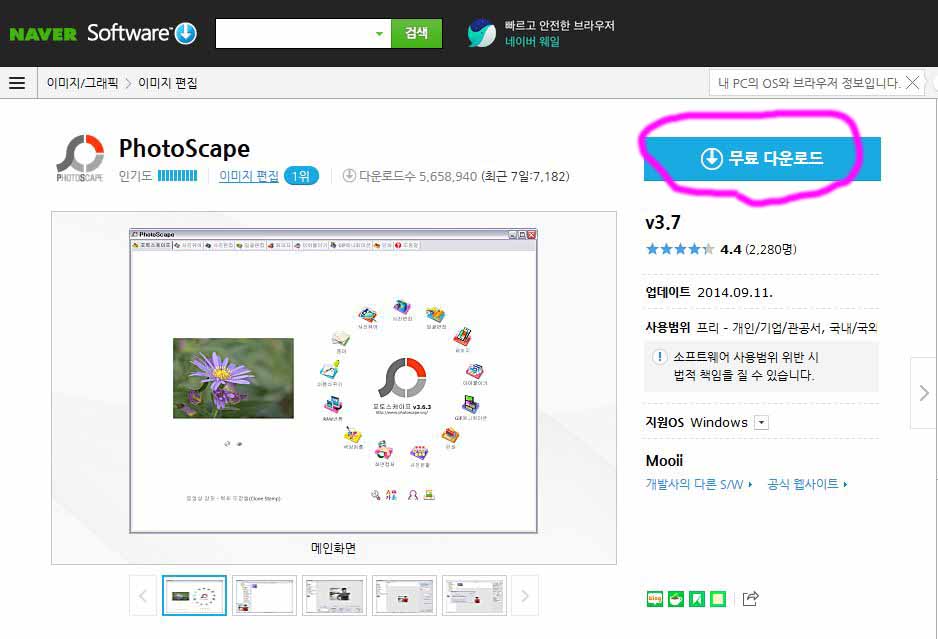Select the second screenshot thumbnail
The width and height of the screenshot is (938, 639).
point(264,595)
